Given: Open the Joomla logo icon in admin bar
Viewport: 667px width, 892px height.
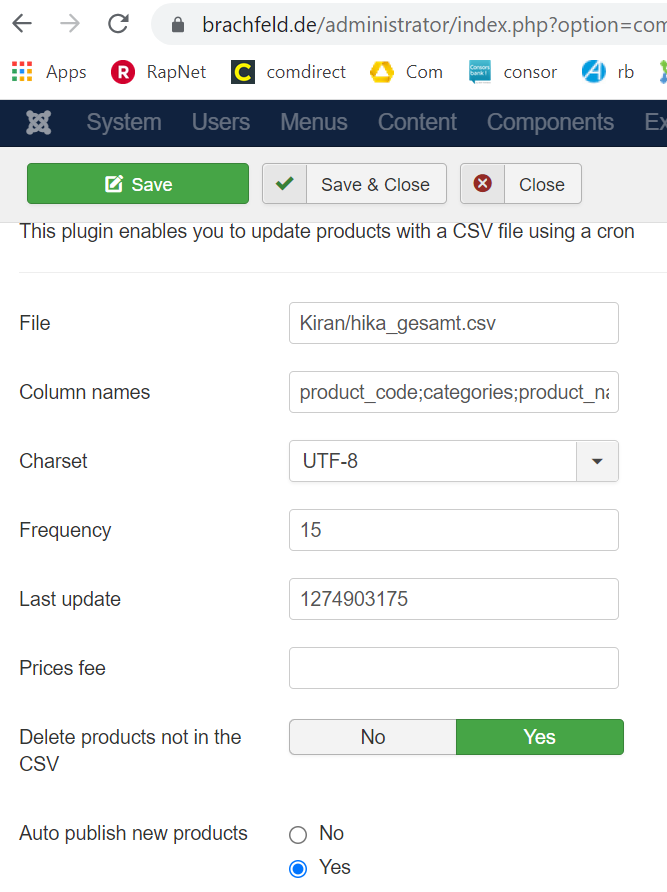Looking at the screenshot, I should (x=39, y=122).
